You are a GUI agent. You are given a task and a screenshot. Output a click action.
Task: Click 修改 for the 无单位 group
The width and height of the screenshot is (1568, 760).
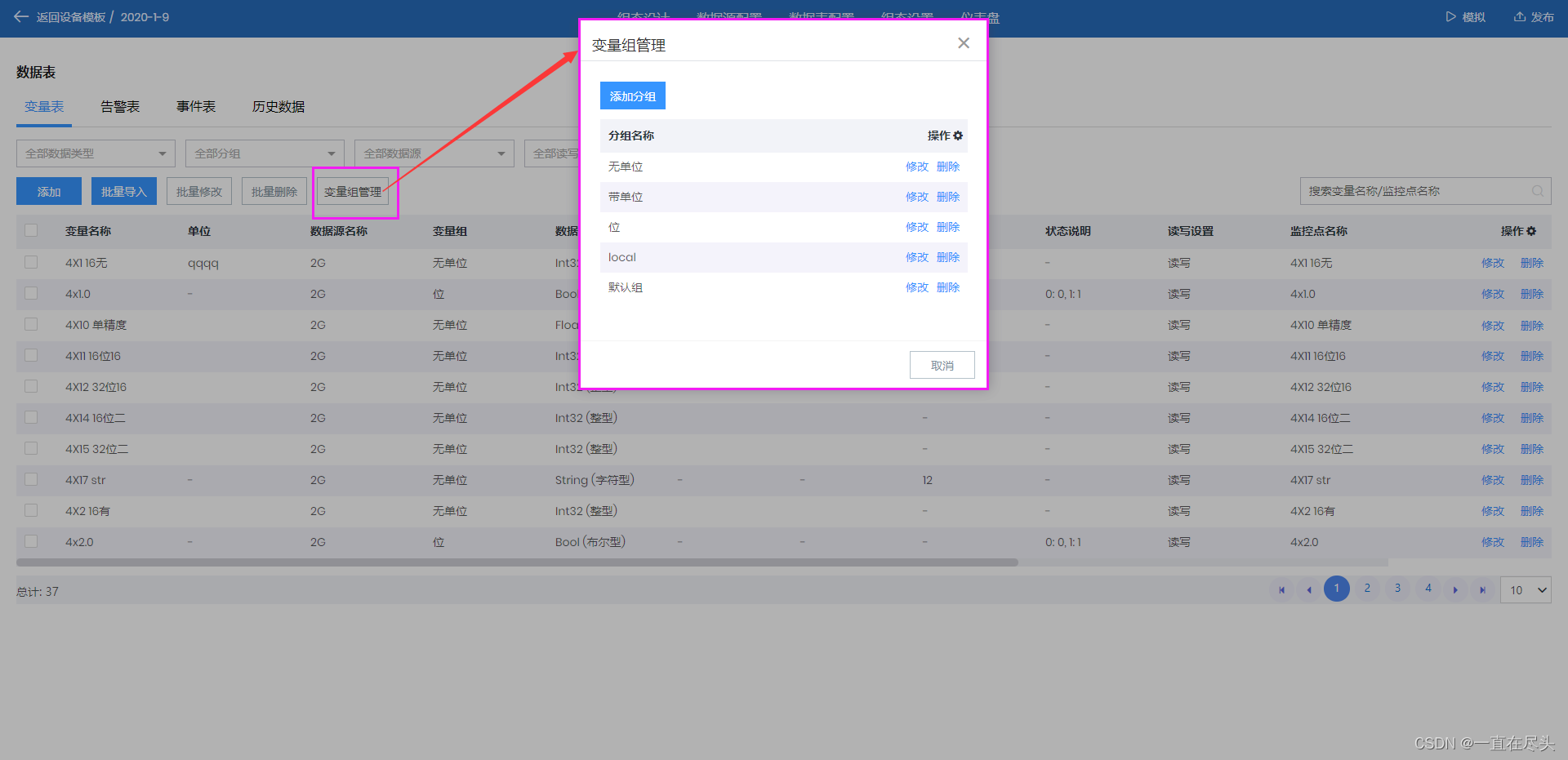(917, 167)
